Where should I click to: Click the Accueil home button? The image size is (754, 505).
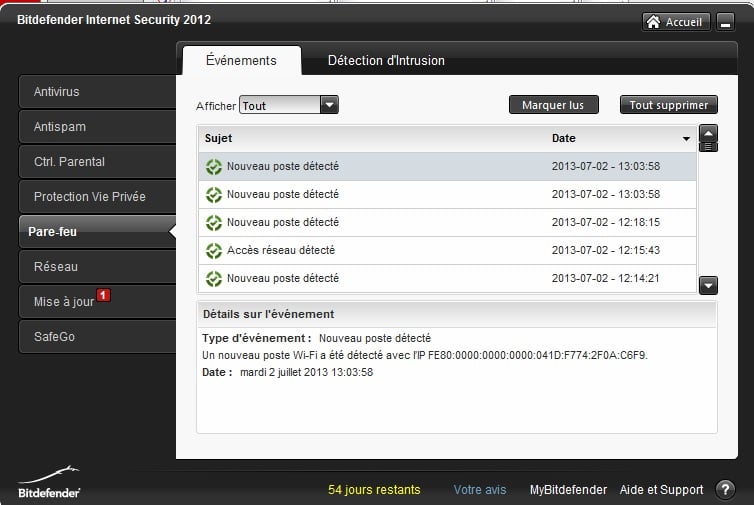coord(676,22)
